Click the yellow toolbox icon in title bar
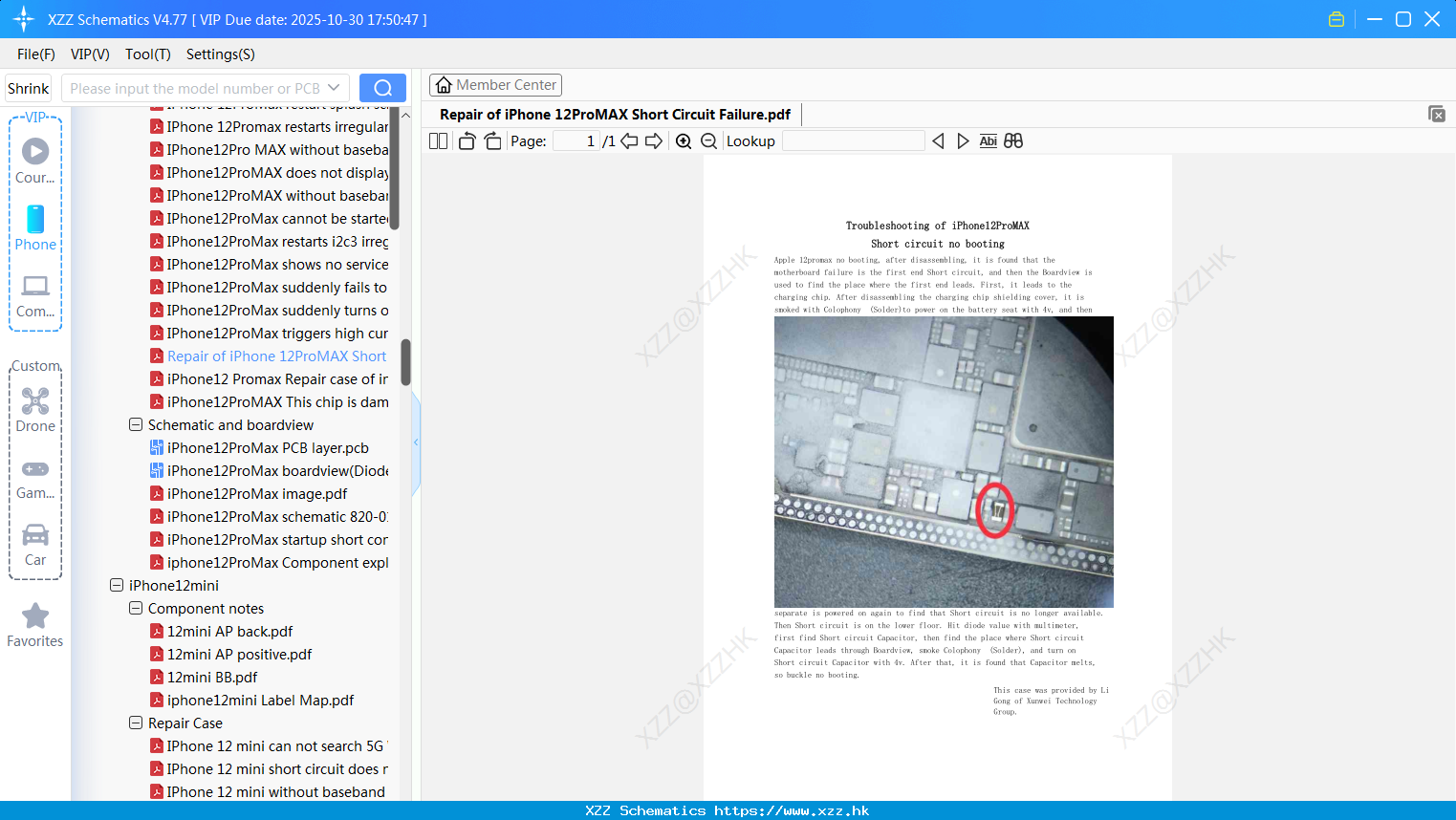Screen dimensions: 1456x820 pos(1336,19)
